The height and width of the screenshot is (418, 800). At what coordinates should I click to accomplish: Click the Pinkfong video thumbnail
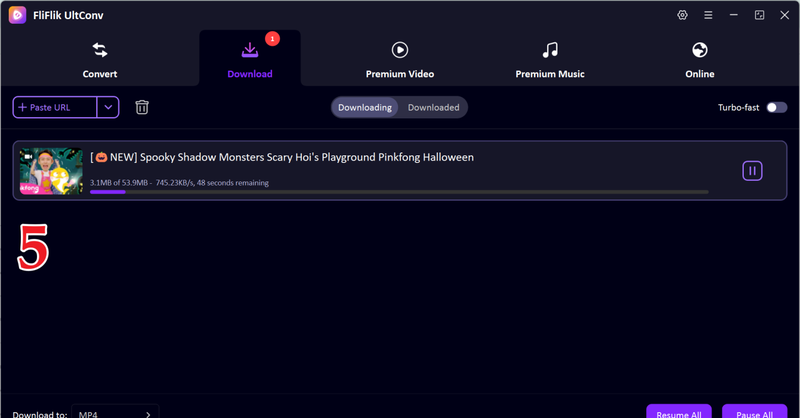[51, 171]
